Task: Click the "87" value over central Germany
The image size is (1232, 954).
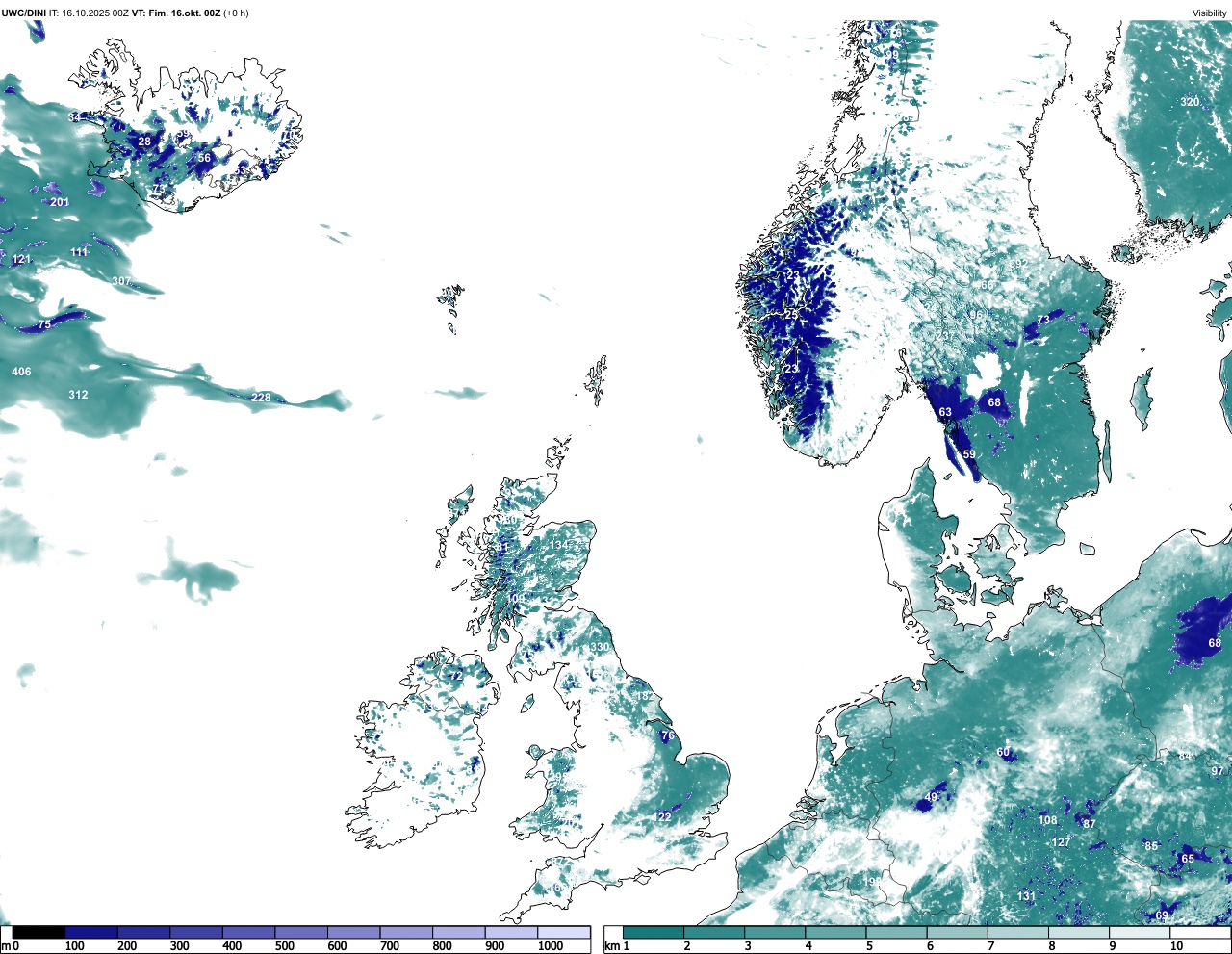Action: tap(1090, 824)
